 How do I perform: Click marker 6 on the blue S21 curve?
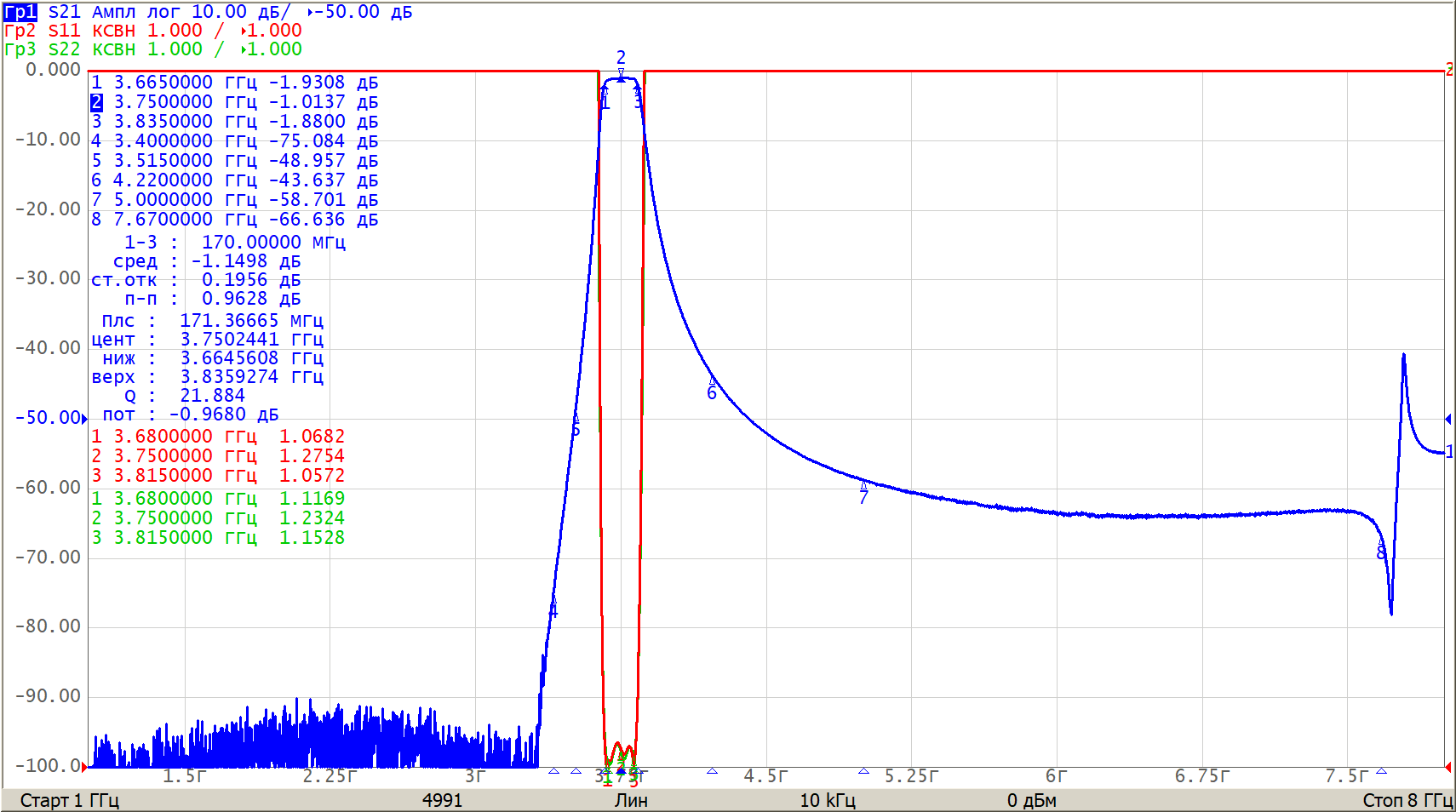[712, 380]
